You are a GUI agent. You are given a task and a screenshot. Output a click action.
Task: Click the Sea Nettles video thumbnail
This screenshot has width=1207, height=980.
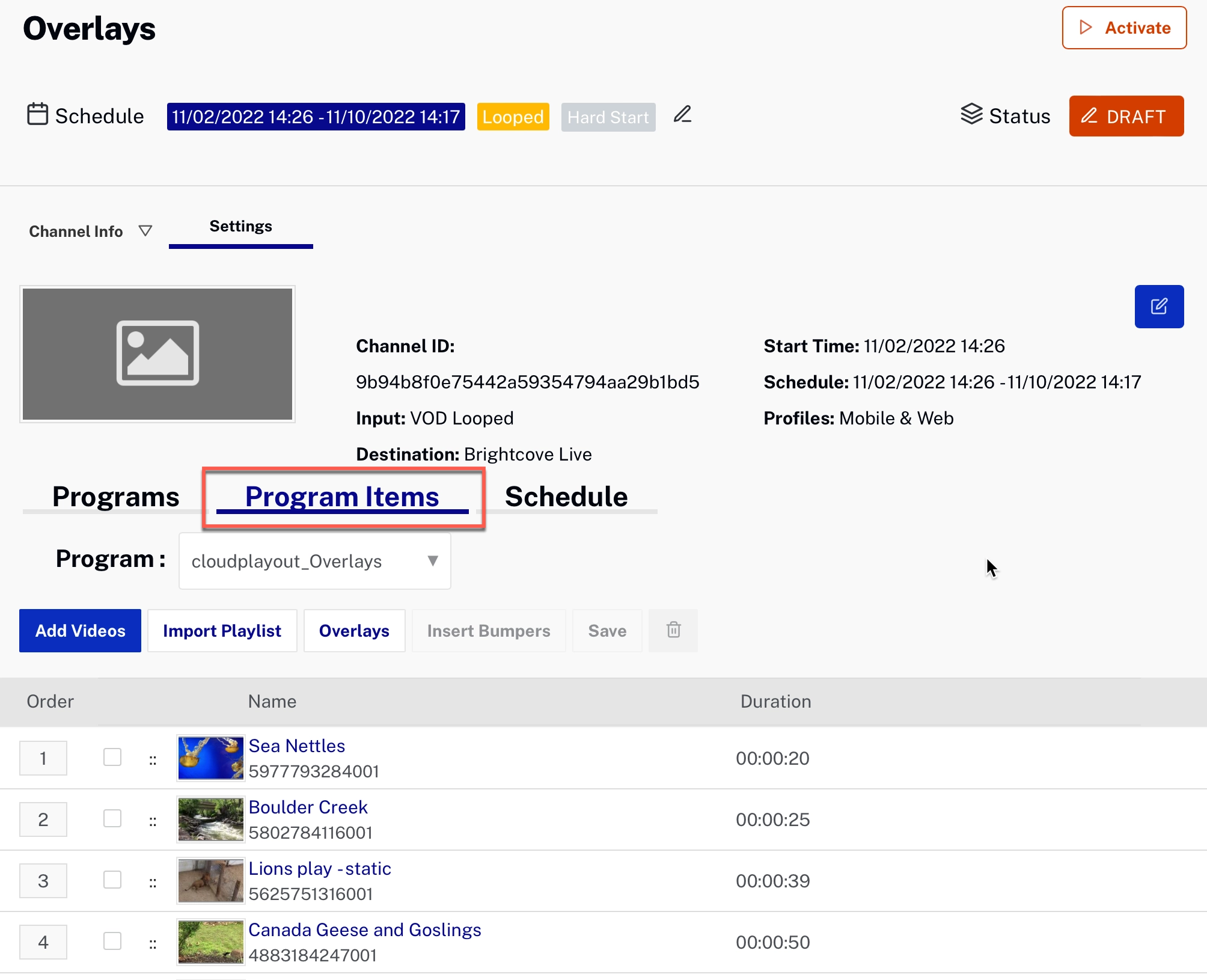pos(210,758)
